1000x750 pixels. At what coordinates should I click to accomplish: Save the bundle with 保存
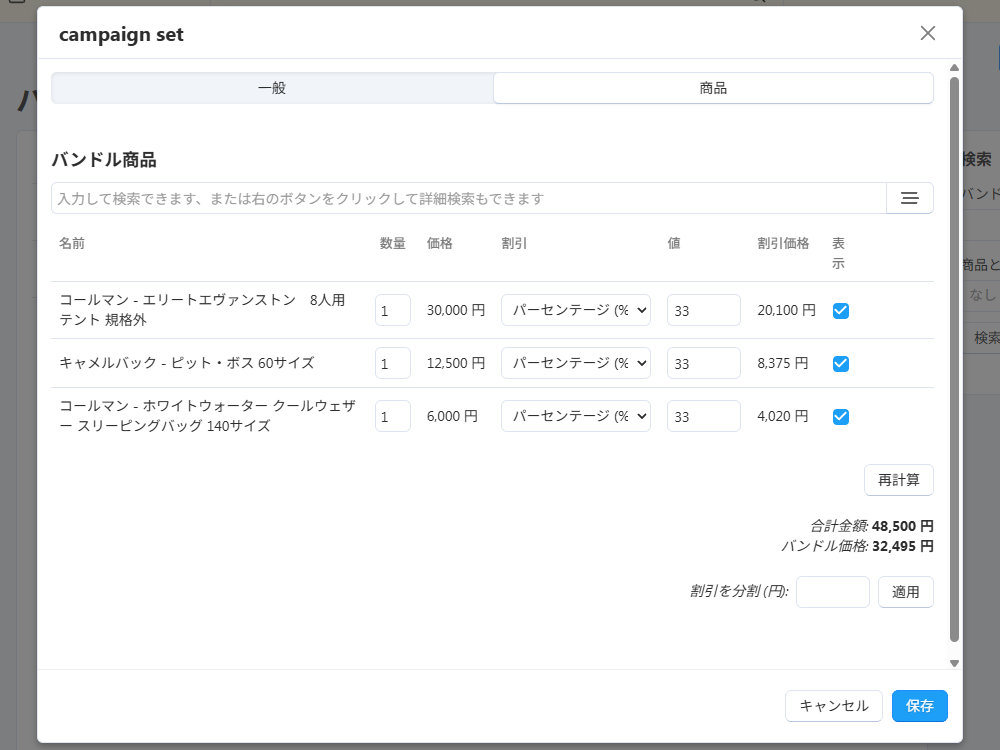click(919, 706)
